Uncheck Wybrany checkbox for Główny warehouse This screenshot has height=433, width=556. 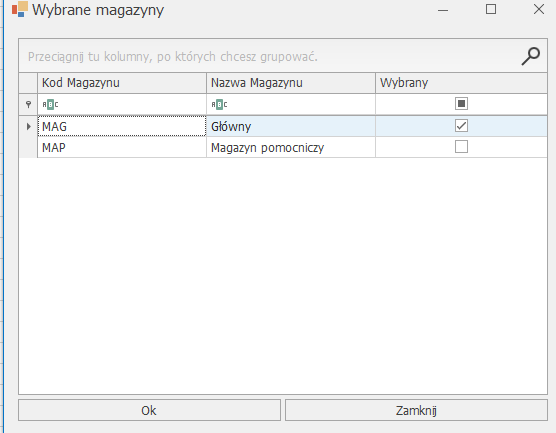tap(461, 126)
